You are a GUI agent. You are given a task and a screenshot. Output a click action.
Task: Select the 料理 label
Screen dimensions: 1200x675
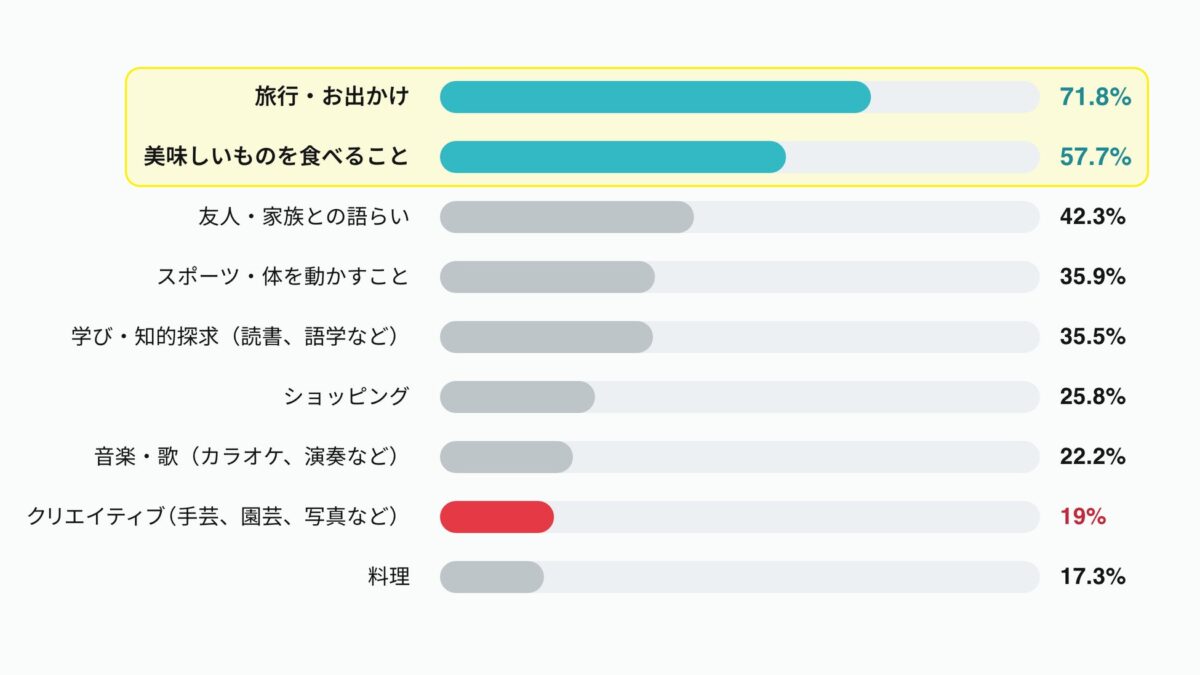389,577
